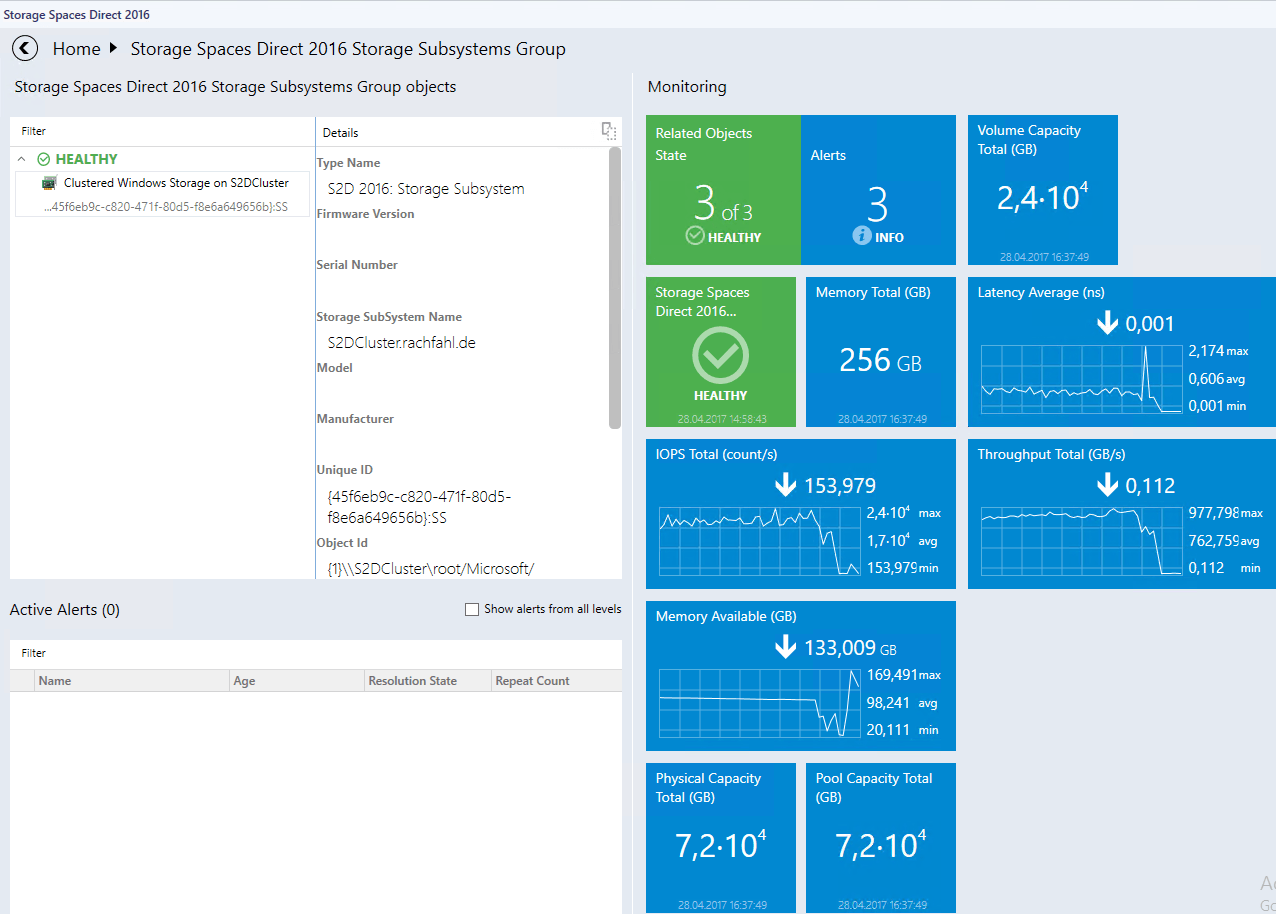Click the back arrow circle button

pos(25,48)
